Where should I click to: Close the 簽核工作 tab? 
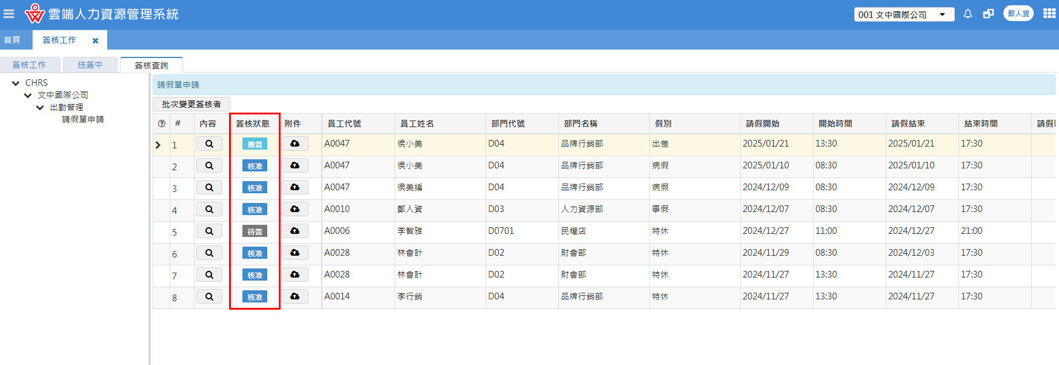coord(95,41)
